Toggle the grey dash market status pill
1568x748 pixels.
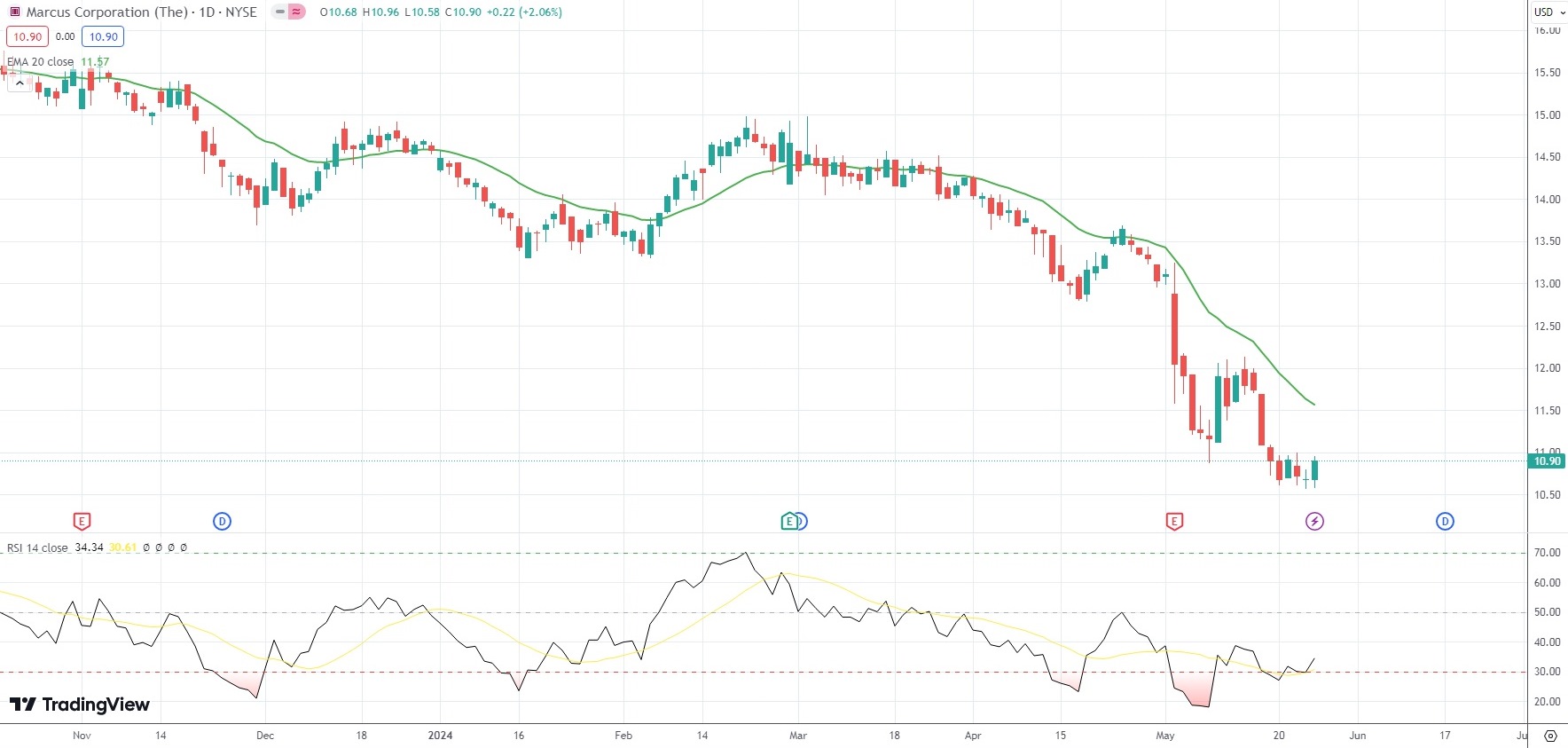[280, 12]
